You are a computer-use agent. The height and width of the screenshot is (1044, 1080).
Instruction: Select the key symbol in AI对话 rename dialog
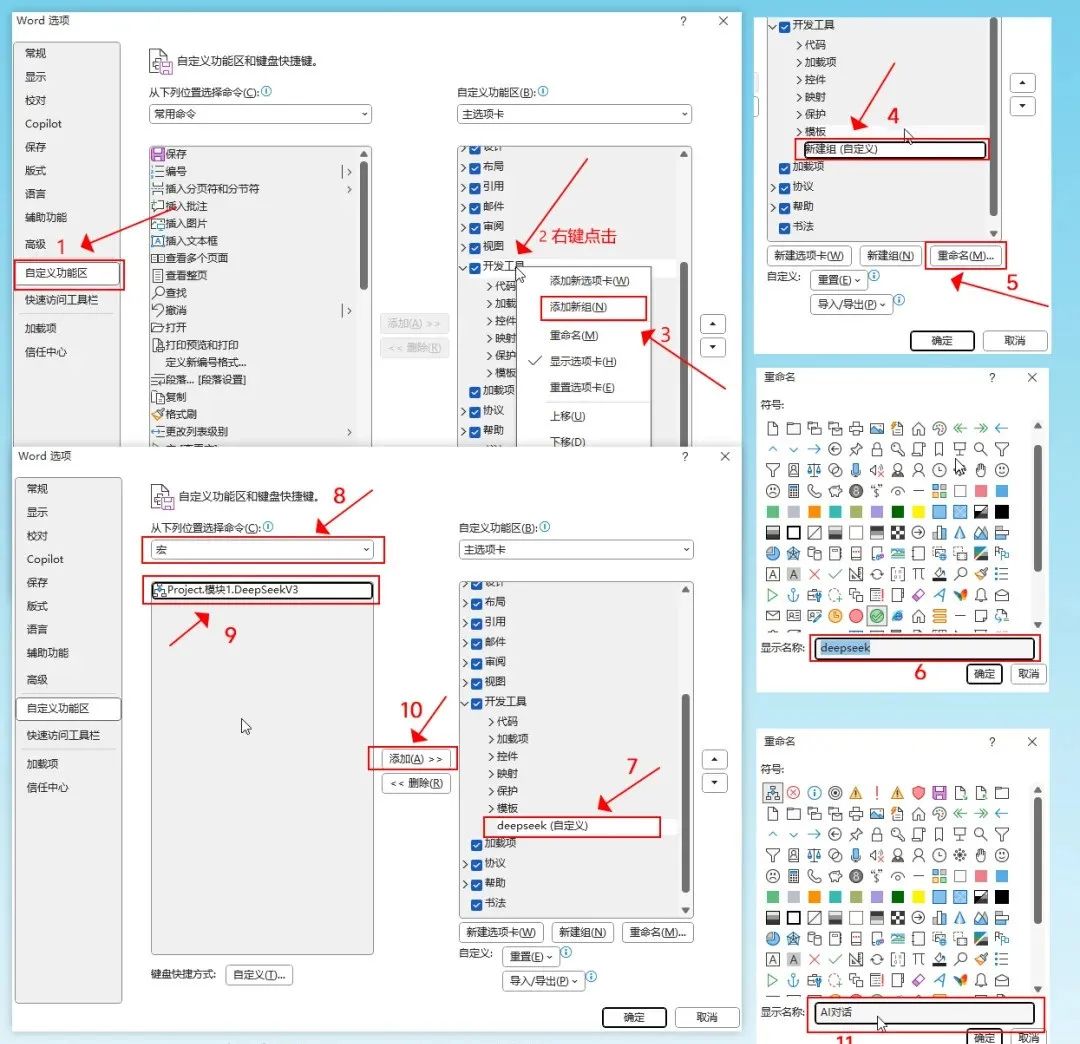coord(897,834)
